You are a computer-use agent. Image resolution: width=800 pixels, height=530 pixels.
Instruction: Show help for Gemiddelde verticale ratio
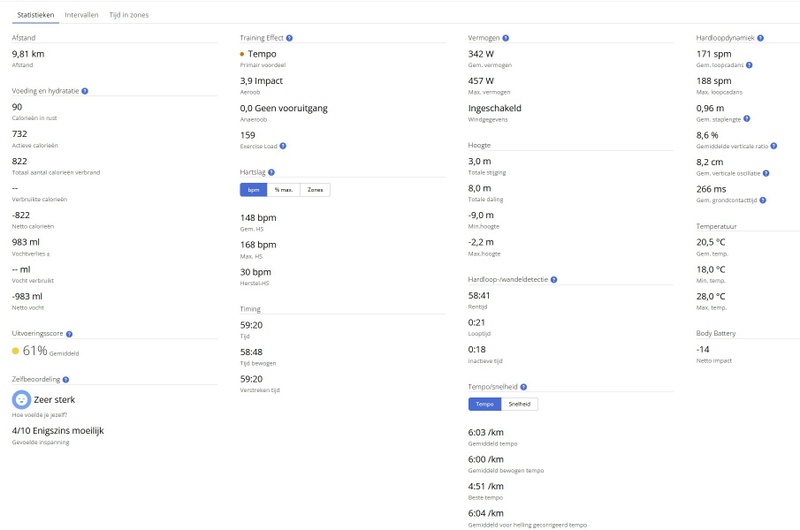(x=773, y=146)
